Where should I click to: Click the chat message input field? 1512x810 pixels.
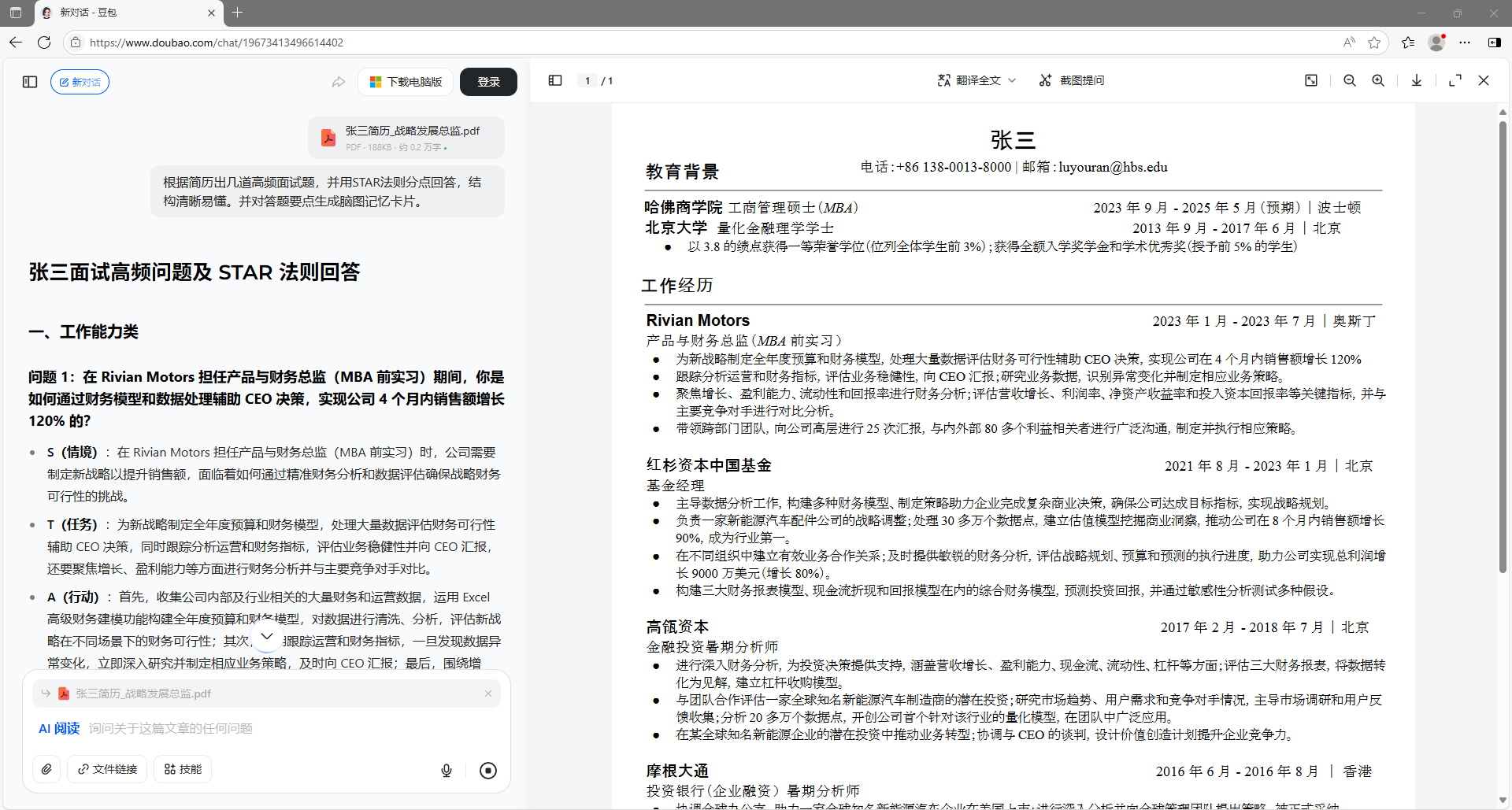(268, 728)
